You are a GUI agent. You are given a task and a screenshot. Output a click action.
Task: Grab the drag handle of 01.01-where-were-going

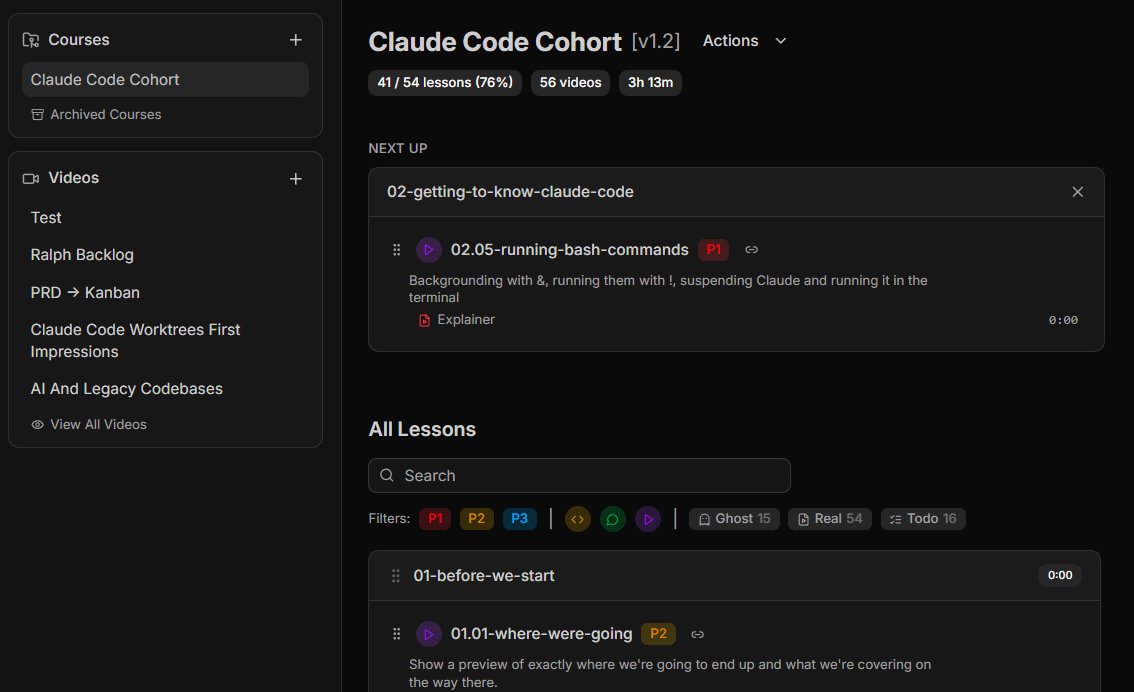396,634
